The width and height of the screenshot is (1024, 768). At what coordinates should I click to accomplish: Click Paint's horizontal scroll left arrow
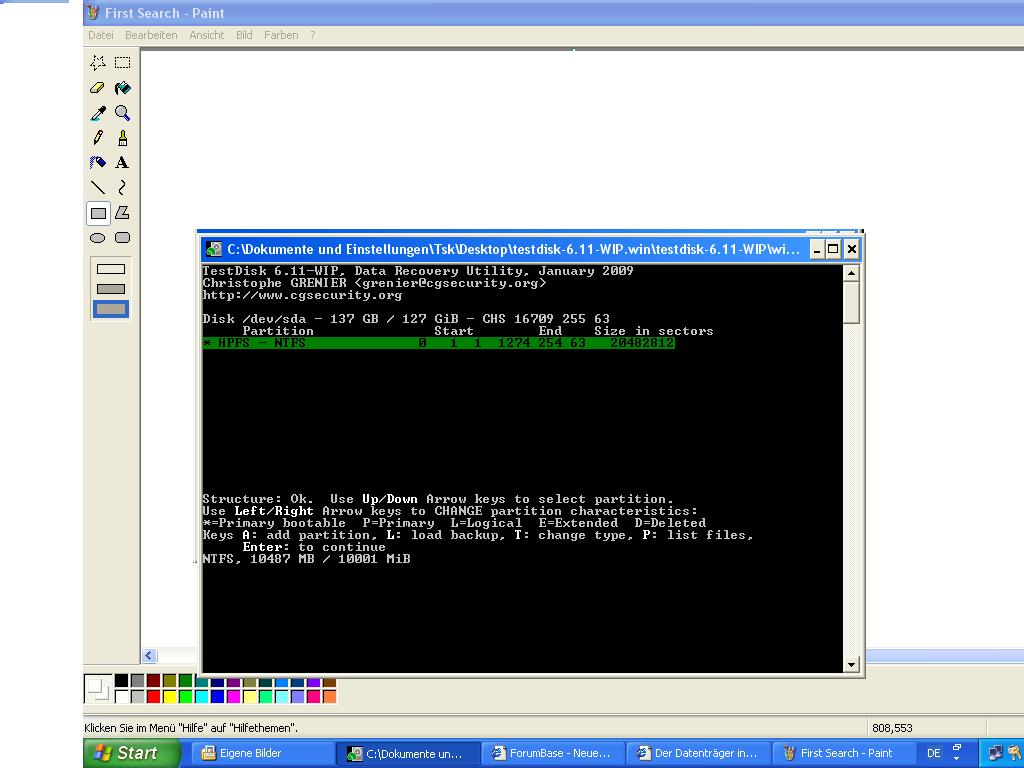[149, 656]
